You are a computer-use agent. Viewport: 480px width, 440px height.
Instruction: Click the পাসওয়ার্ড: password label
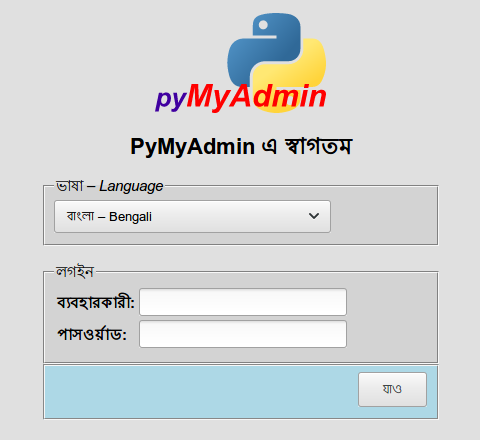(92, 334)
